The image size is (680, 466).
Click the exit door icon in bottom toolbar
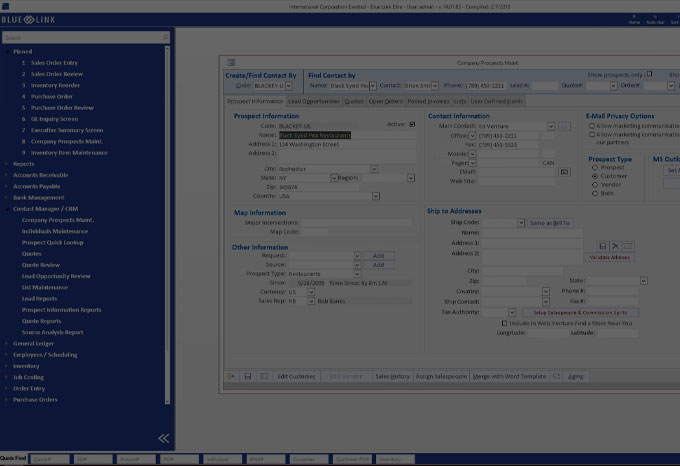(232, 376)
